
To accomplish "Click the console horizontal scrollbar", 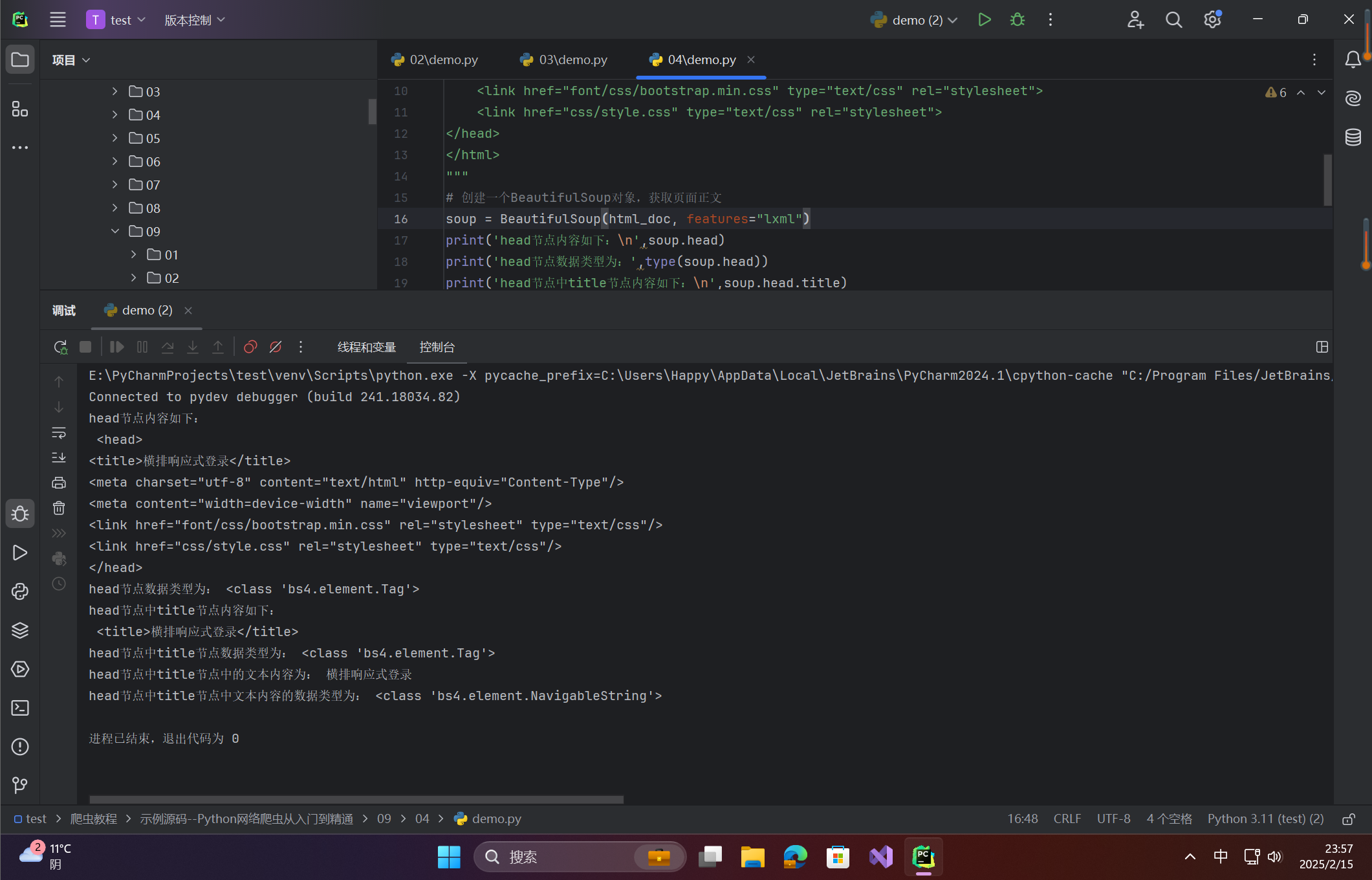I will pos(356,799).
